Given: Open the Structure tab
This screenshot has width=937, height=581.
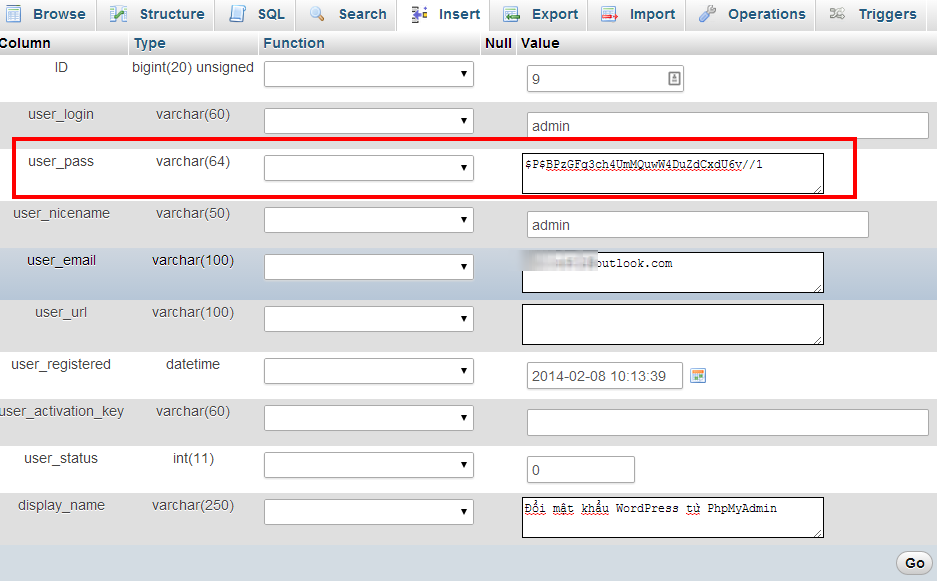Looking at the screenshot, I should 158,14.
